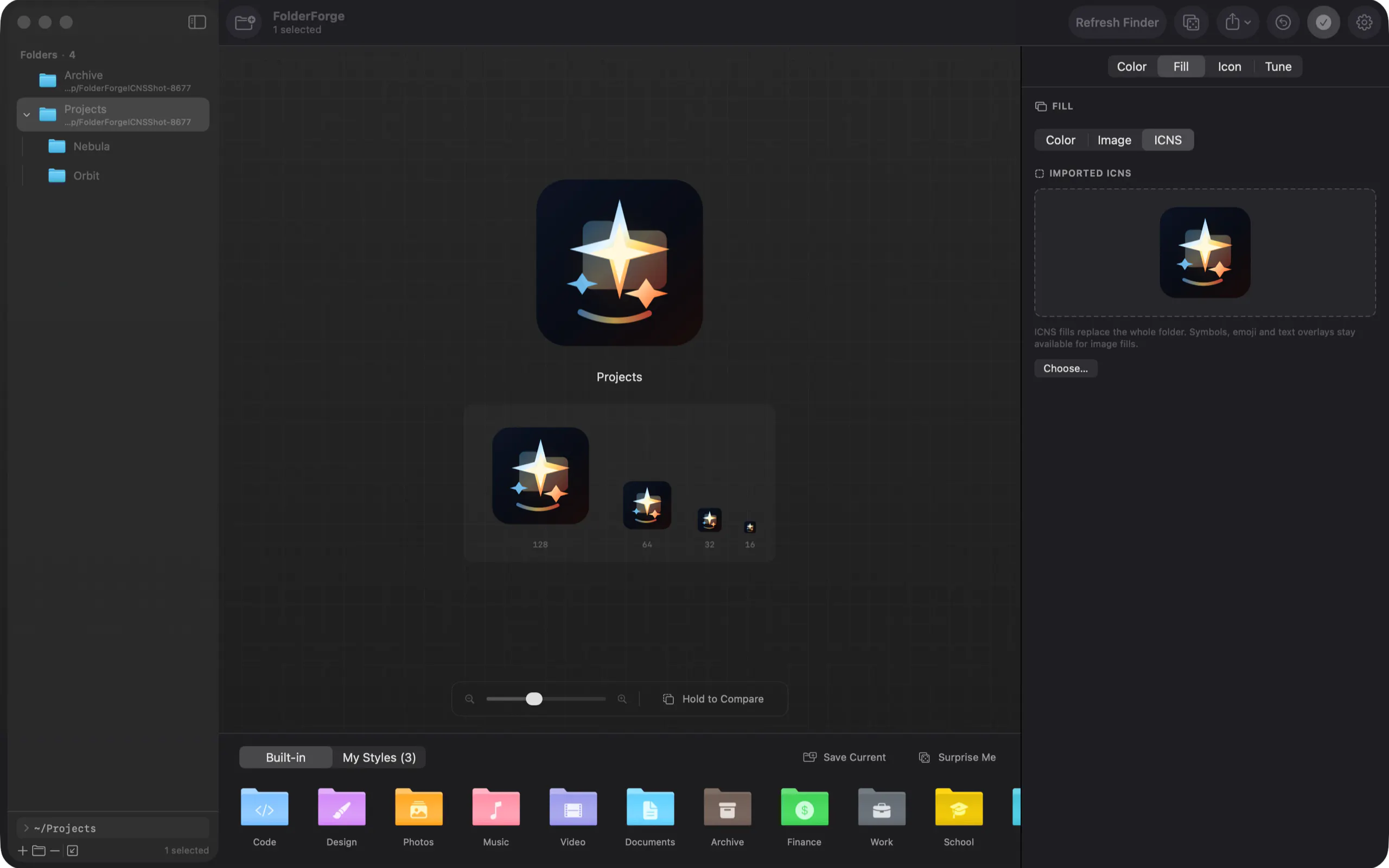This screenshot has height=868, width=1389.
Task: Click the add-folder icon beside FolderForge title
Action: click(245, 22)
